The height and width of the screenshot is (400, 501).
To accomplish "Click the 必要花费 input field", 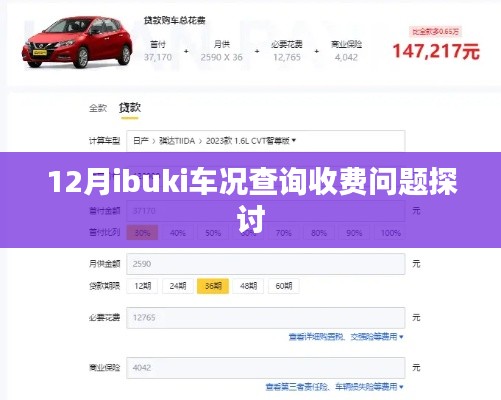I will coord(266,318).
